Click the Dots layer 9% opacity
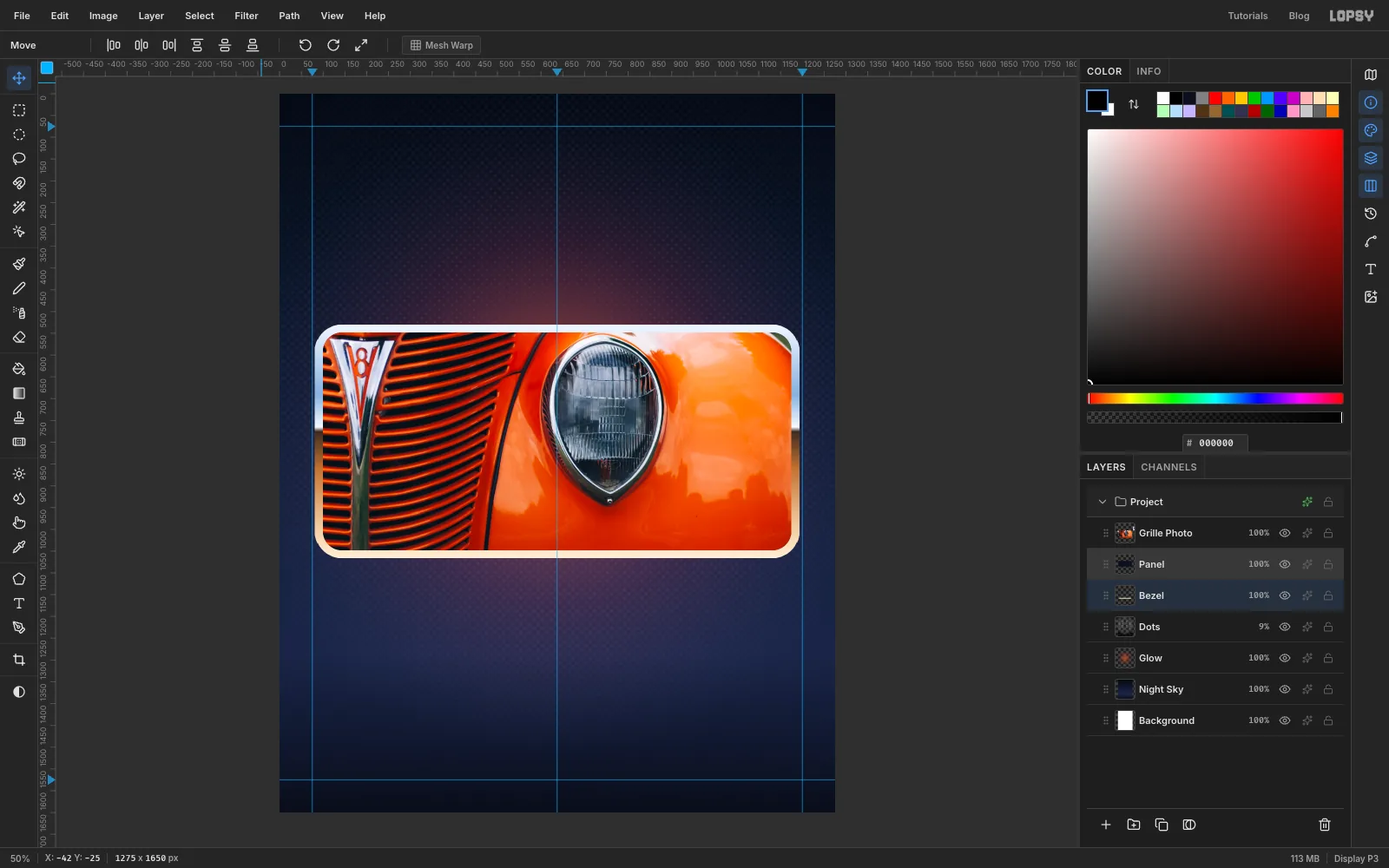Screen dimensions: 1389x868 [x=1263, y=627]
